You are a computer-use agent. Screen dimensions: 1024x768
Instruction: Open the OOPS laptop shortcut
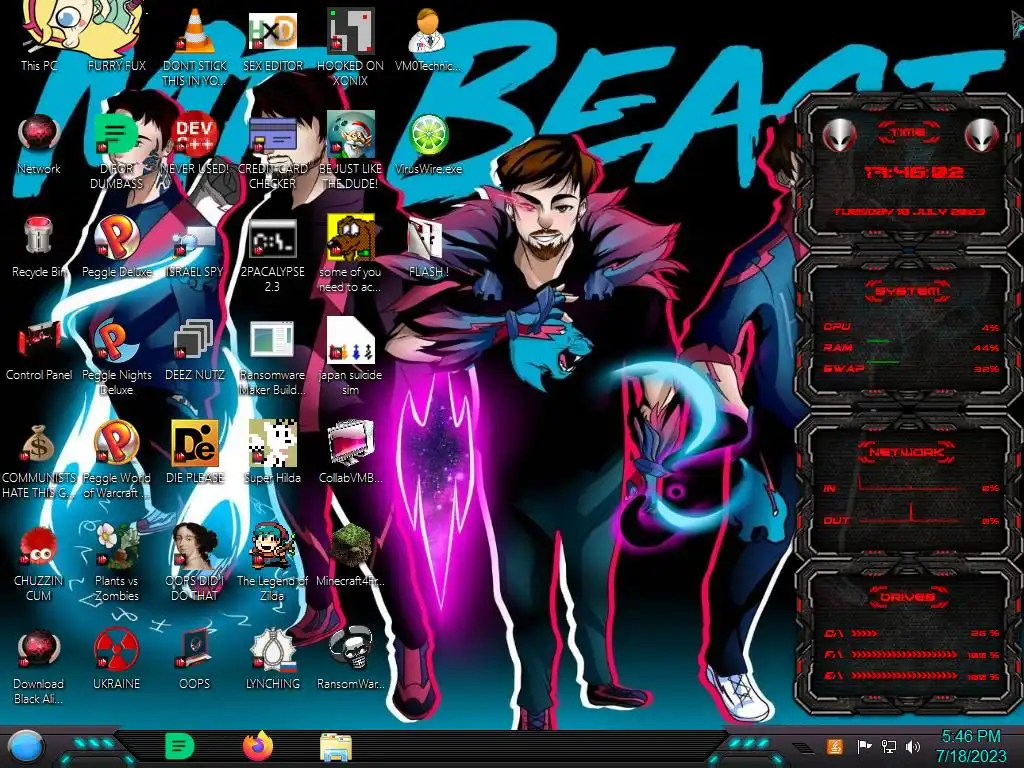[195, 660]
